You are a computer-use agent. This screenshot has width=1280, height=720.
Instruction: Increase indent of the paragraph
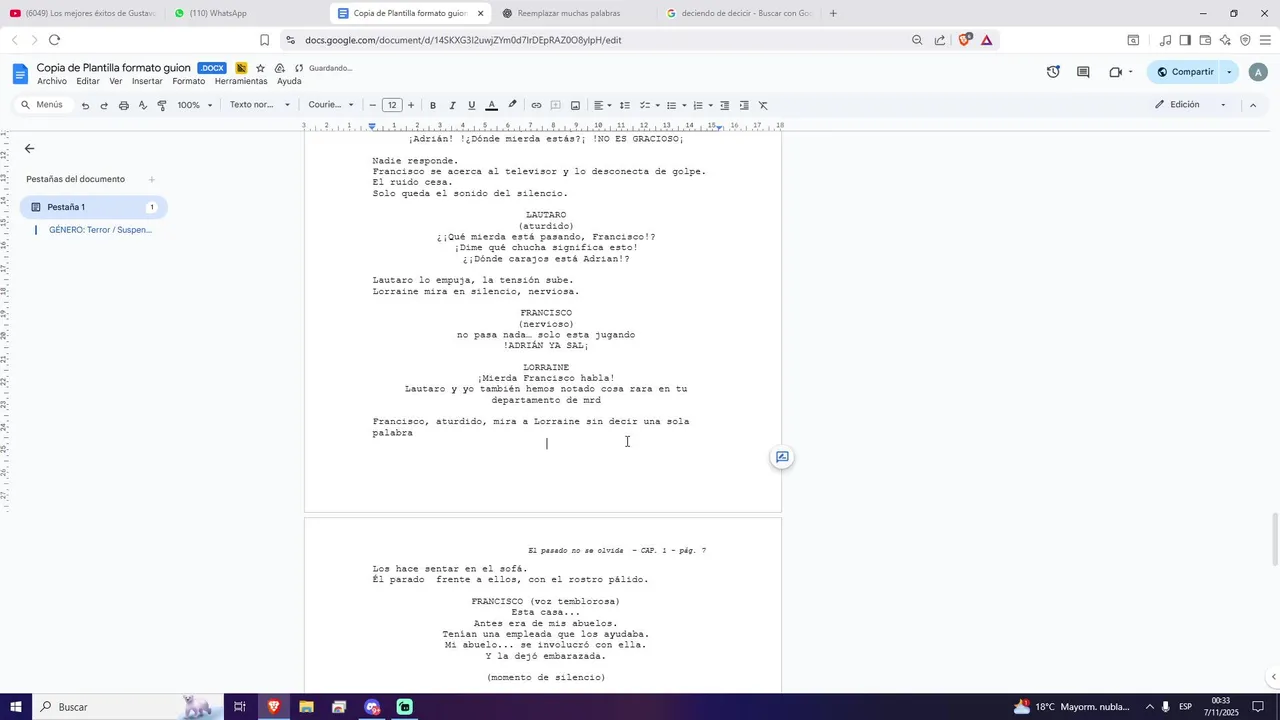tap(744, 105)
